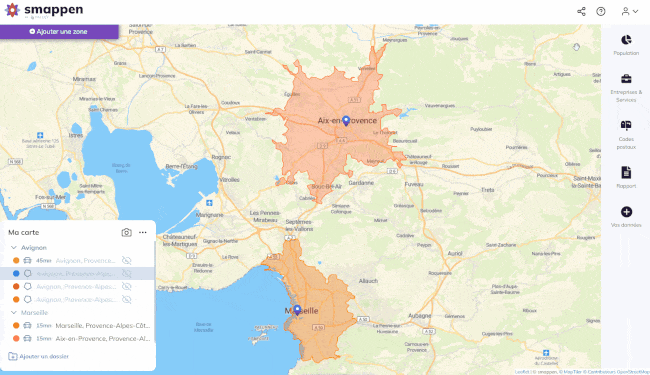The image size is (650, 375).
Task: Show the hidden 45mn Avignon zone
Action: 126,261
